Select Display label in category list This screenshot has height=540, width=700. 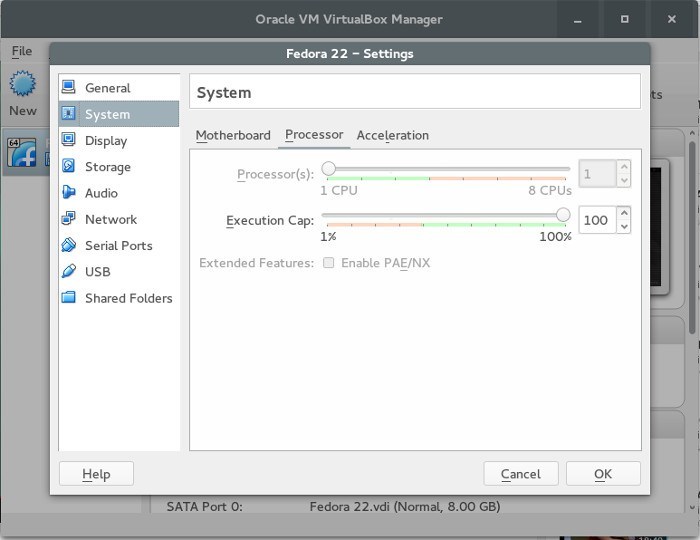click(x=106, y=141)
